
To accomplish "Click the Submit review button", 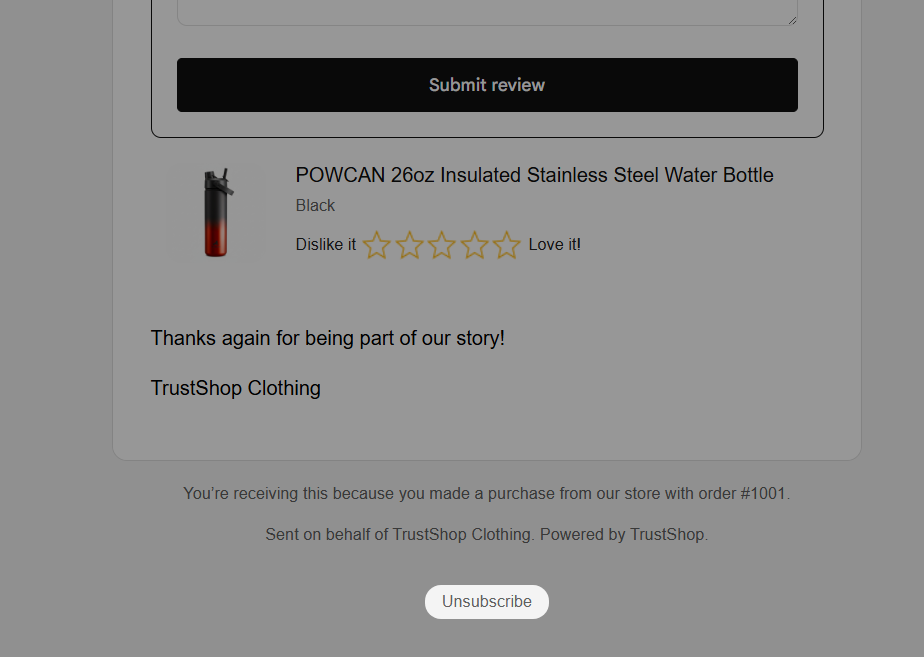I will [487, 85].
